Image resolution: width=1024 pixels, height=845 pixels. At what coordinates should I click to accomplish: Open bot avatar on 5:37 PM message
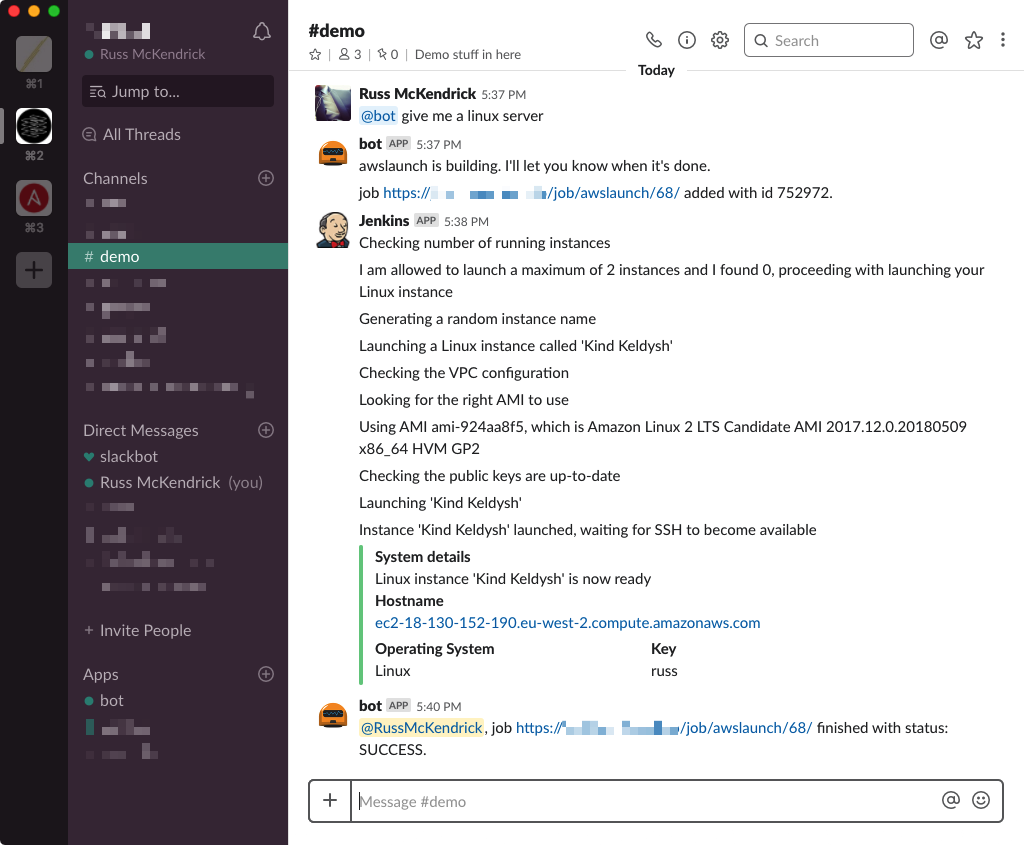click(x=333, y=153)
